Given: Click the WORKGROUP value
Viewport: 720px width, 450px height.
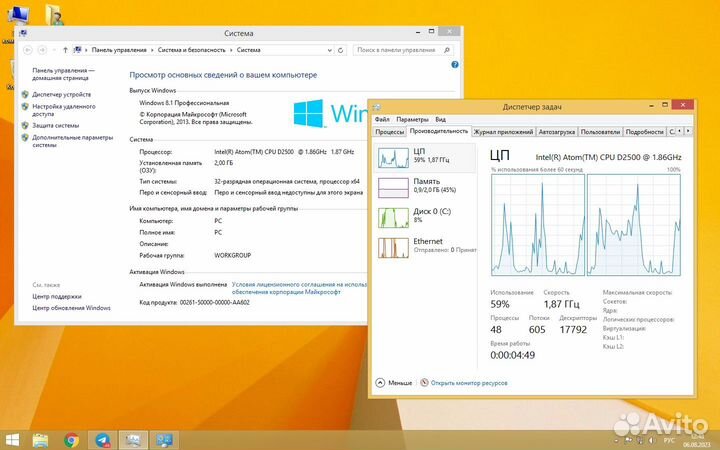Looking at the screenshot, I should tap(232, 255).
